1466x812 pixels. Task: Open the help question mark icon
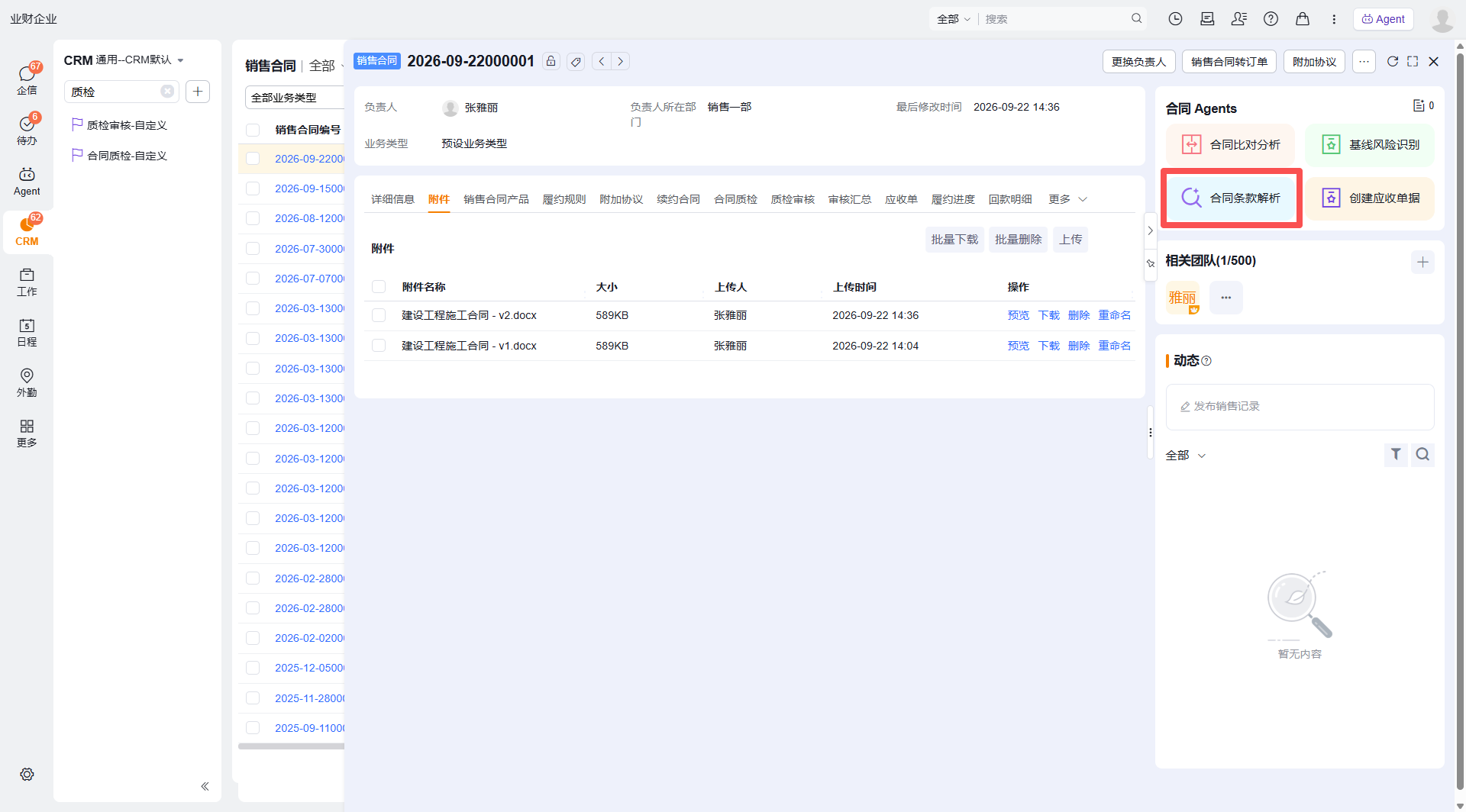point(1271,19)
